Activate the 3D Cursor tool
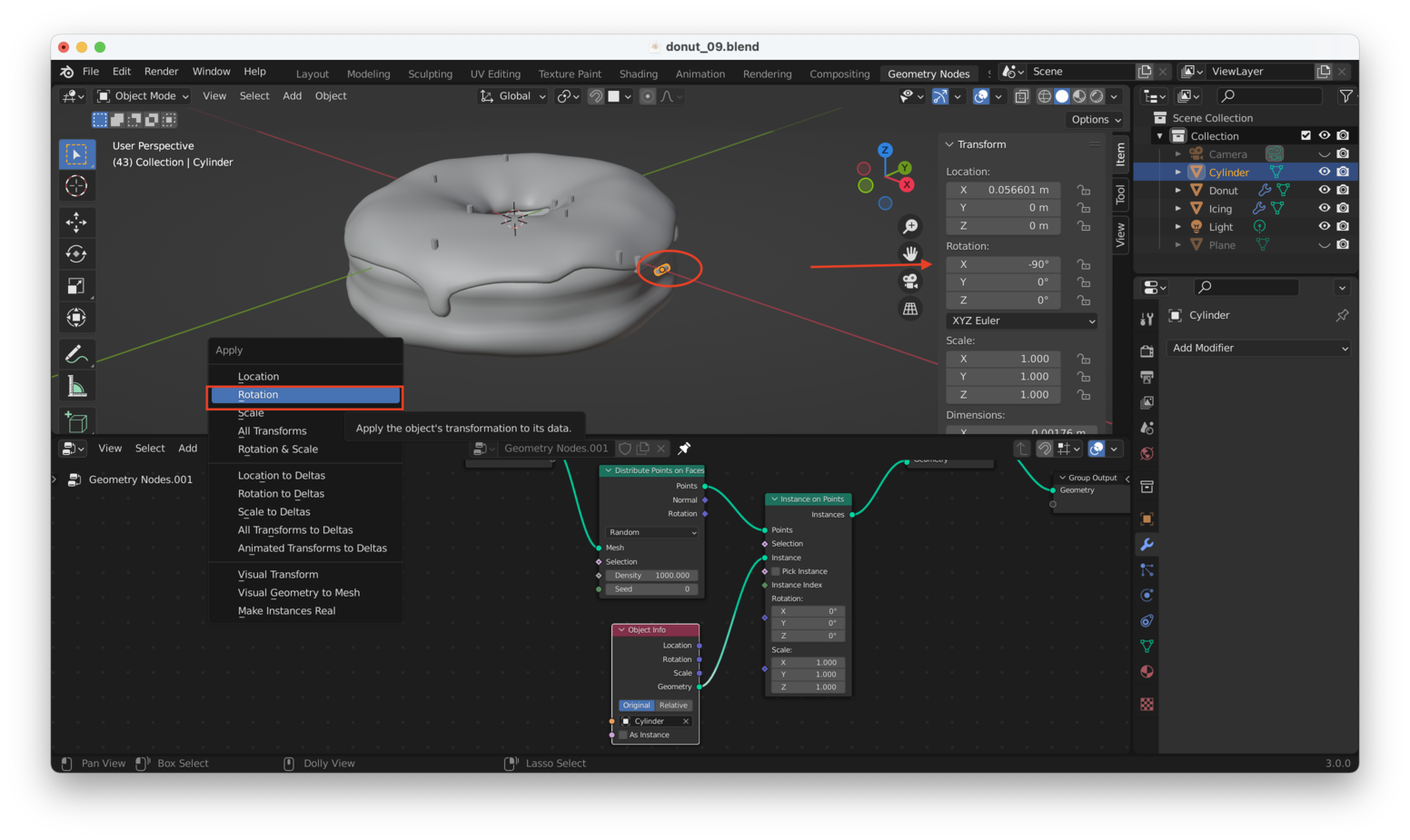Viewport: 1410px width, 840px height. [x=76, y=186]
